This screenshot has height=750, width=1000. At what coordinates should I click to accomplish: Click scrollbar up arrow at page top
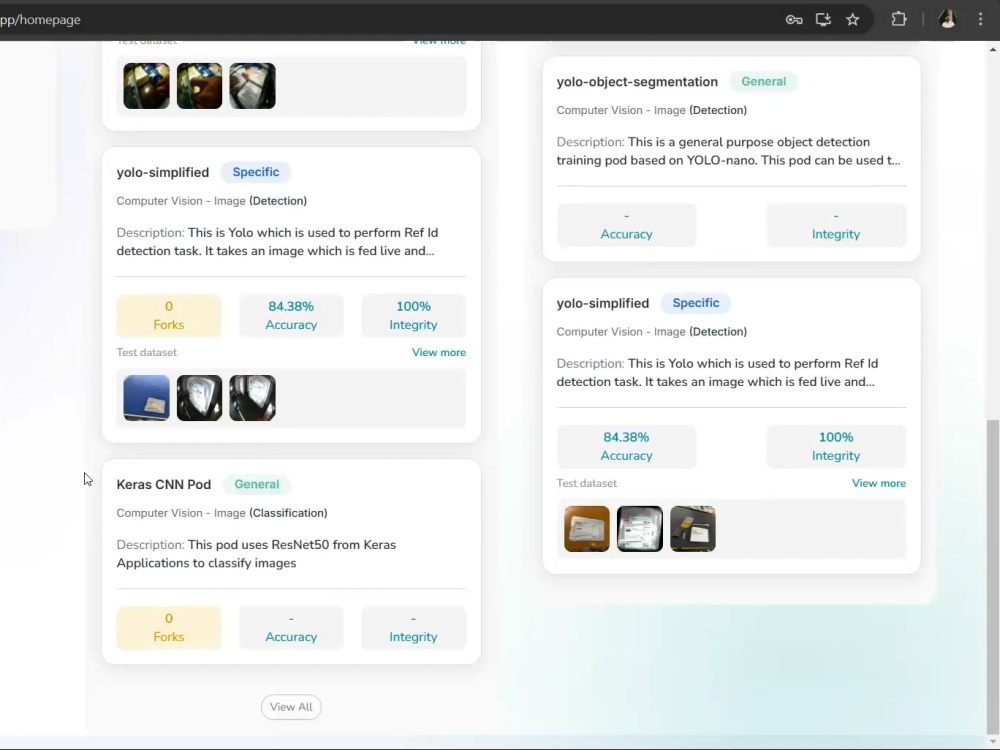coord(992,49)
